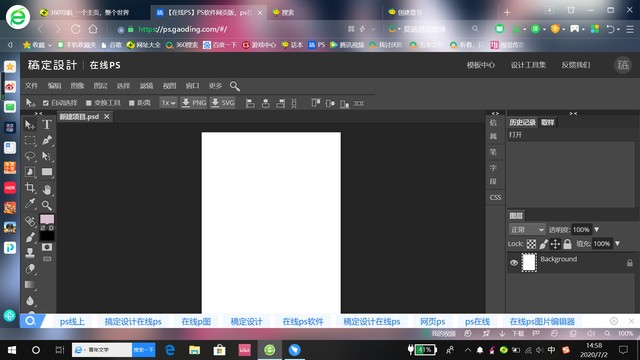Select the Clone Stamp tool
This screenshot has width=640, height=360.
pos(30,253)
